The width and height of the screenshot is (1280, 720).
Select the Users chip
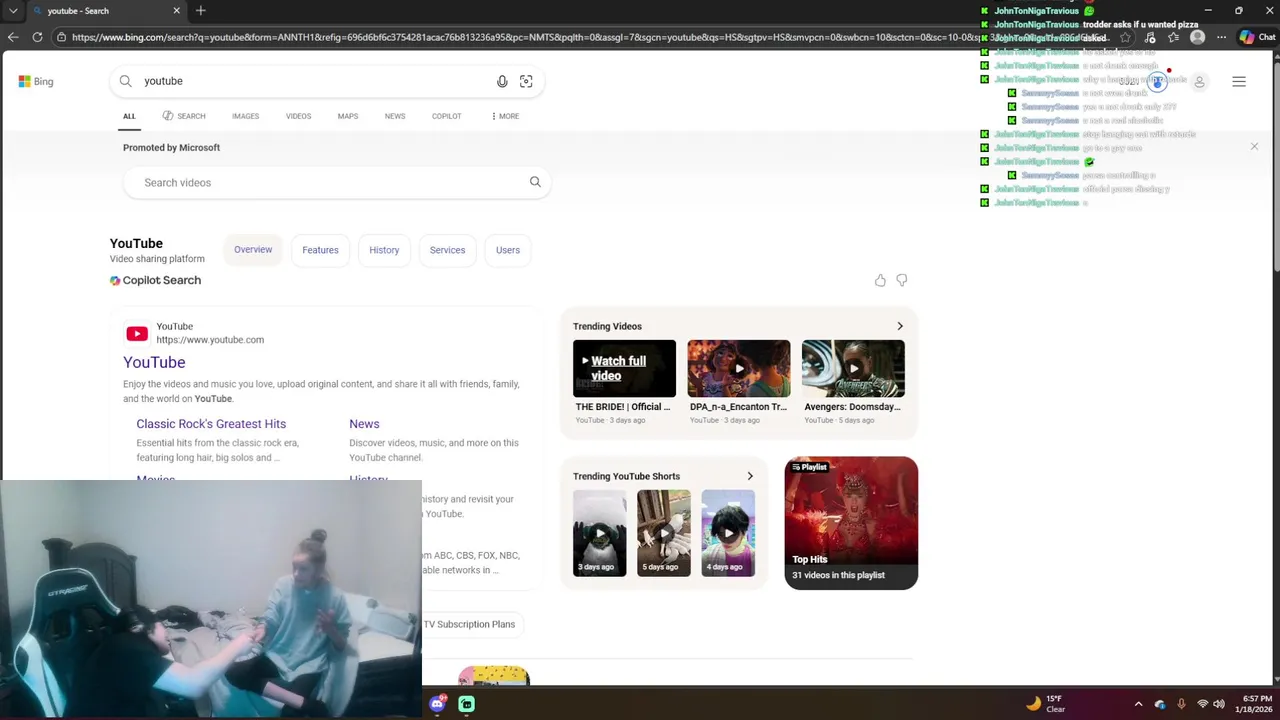[x=508, y=250]
